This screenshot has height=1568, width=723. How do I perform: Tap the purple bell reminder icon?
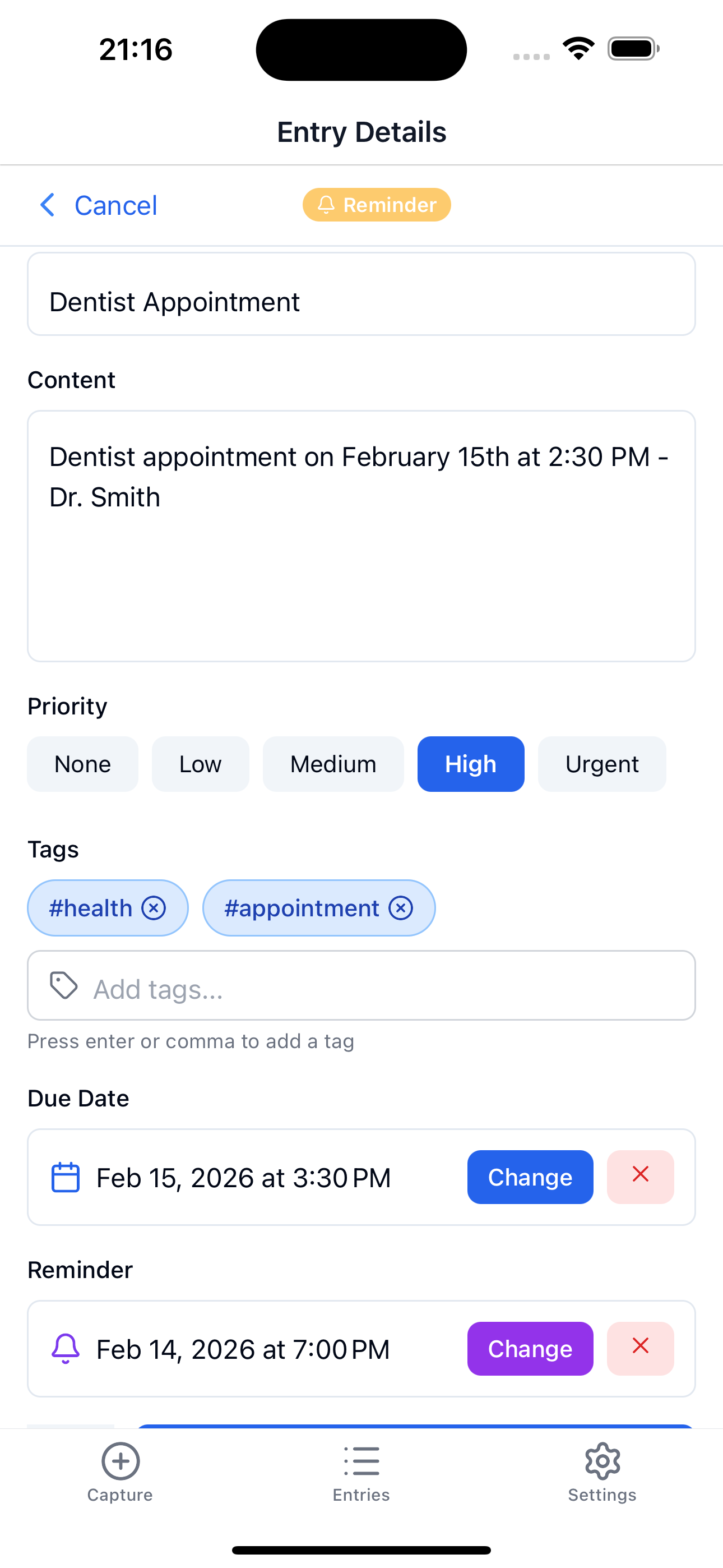[65, 1349]
